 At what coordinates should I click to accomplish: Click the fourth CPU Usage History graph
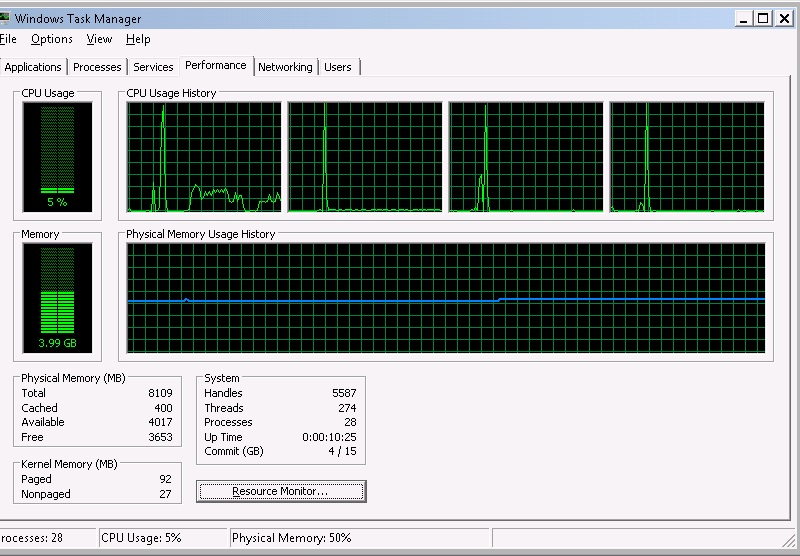click(687, 157)
